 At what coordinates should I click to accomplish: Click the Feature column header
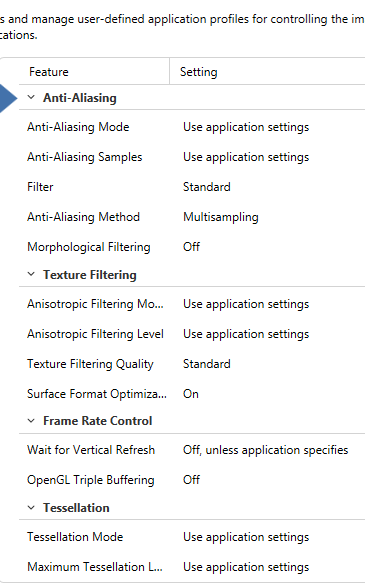[x=94, y=71]
